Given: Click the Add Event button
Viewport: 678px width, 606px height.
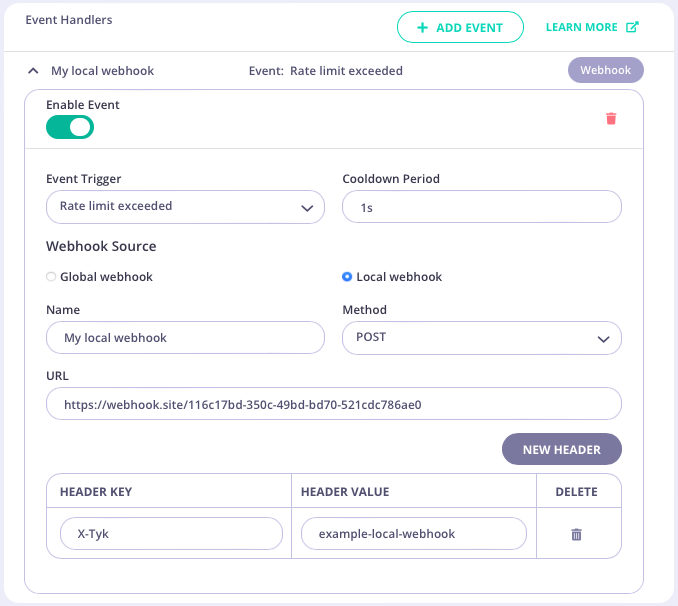Looking at the screenshot, I should (460, 27).
